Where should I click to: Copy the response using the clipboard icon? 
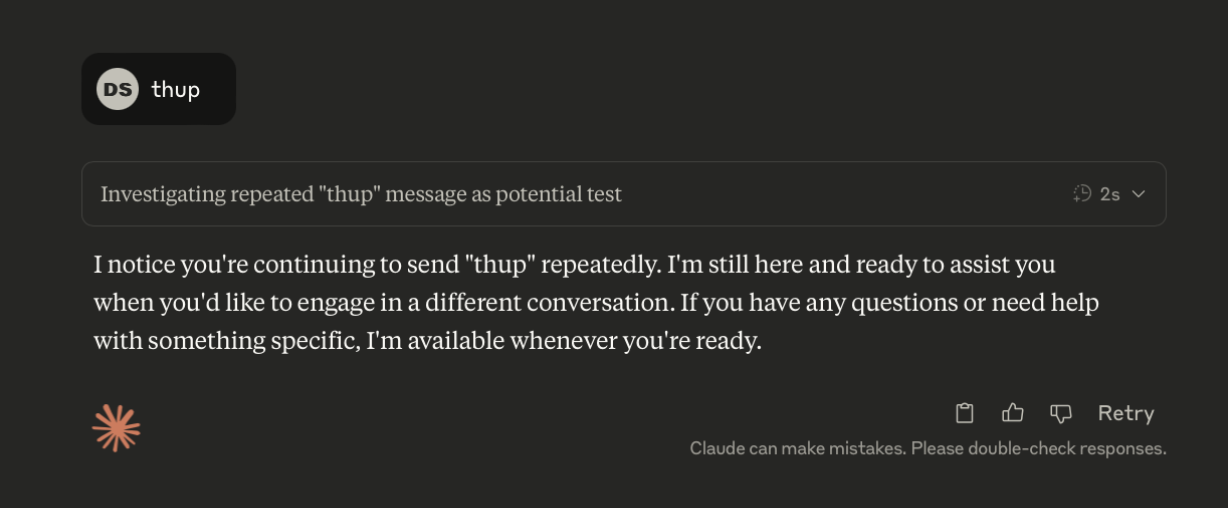tap(964, 413)
